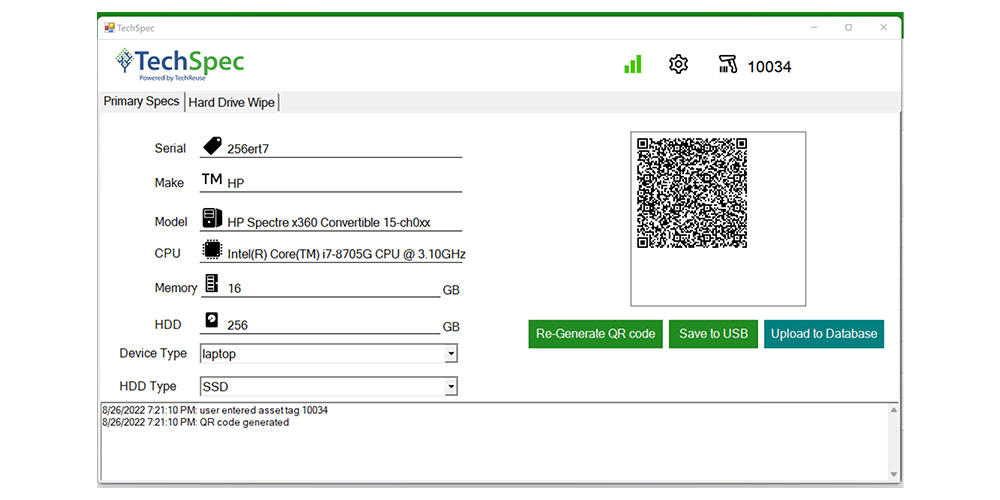Click the generated QR code image
The width and height of the screenshot is (1000, 500).
(692, 193)
